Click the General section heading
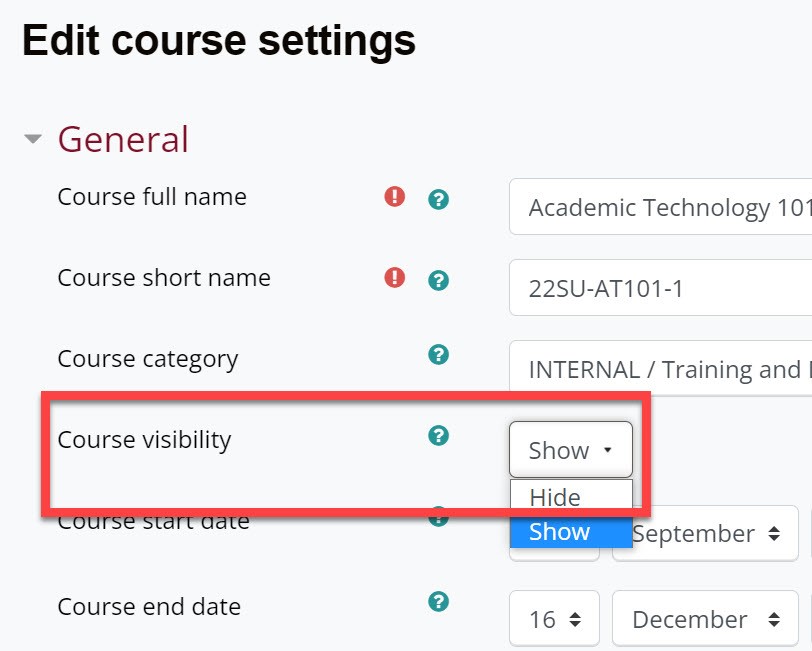812x651 pixels. tap(123, 139)
